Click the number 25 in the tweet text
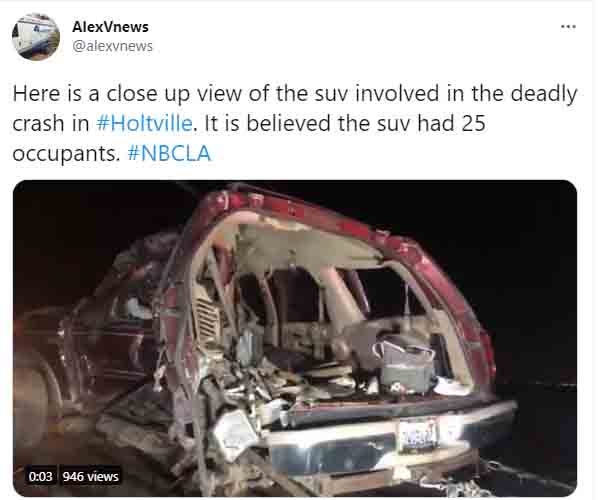Viewport: 600px width, 500px height. pyautogui.click(x=473, y=123)
